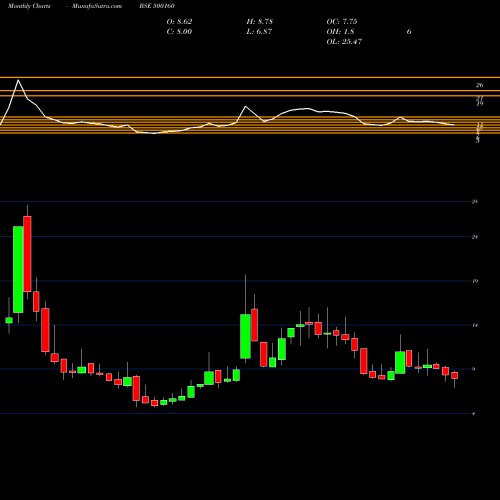Screen dimensions: 500x500
Task: Click the 'MunafaSutra.com' site label
Action: coord(97,6)
